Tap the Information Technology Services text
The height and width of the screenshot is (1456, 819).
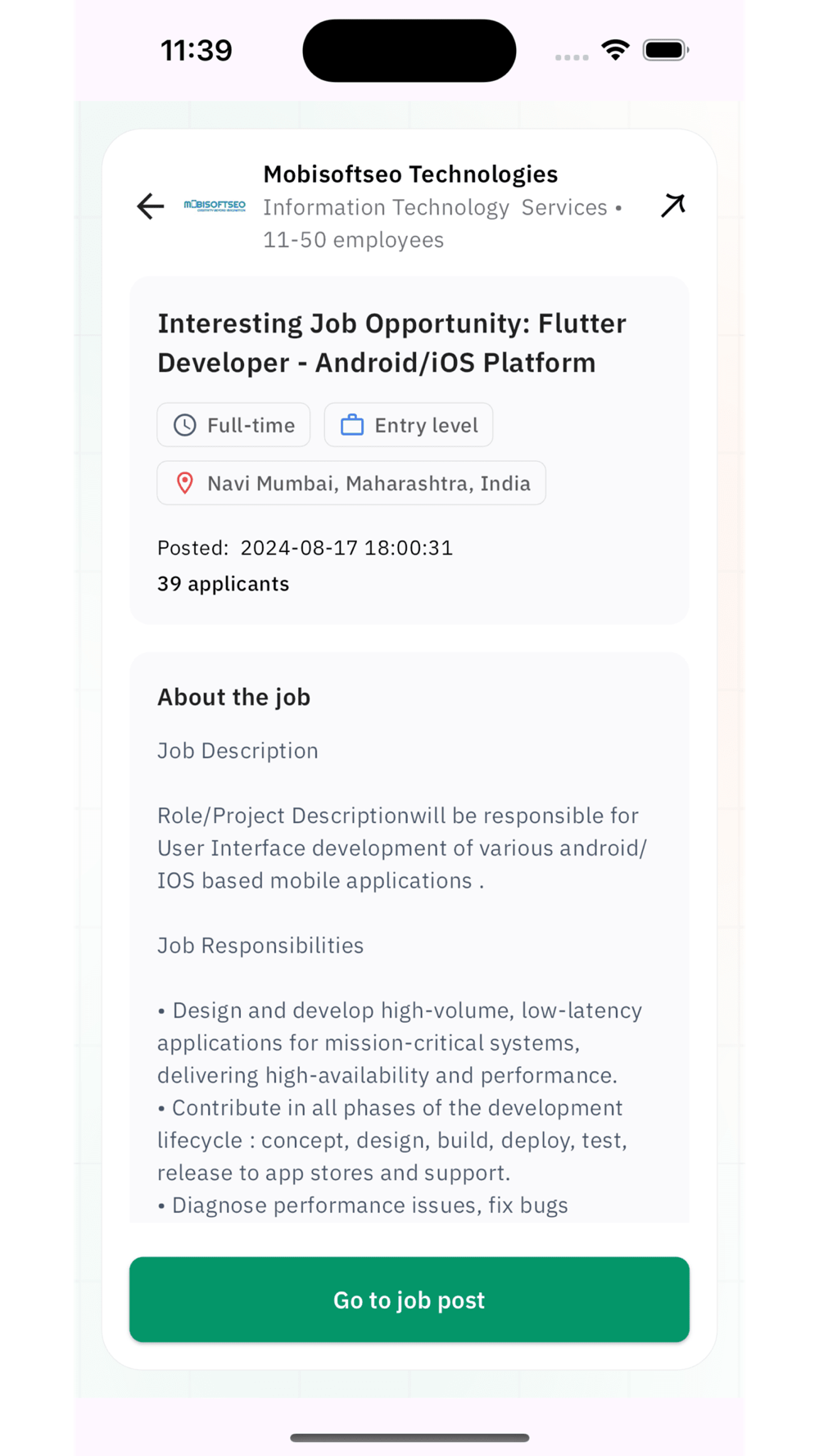tap(435, 207)
